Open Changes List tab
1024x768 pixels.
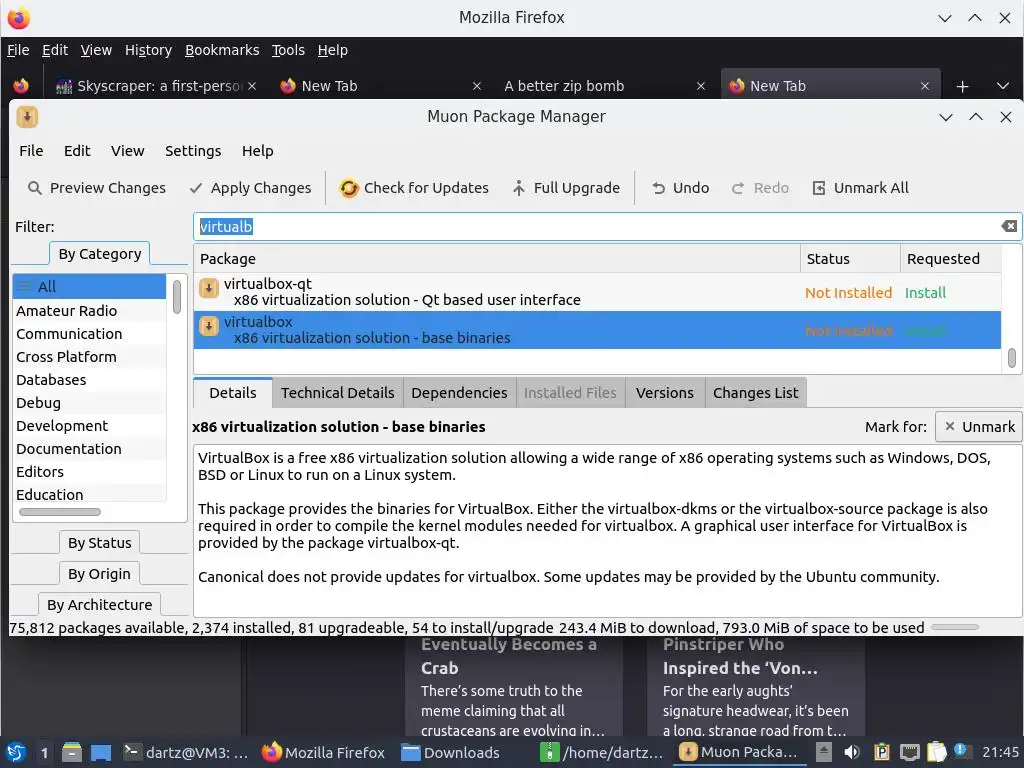[x=756, y=392]
